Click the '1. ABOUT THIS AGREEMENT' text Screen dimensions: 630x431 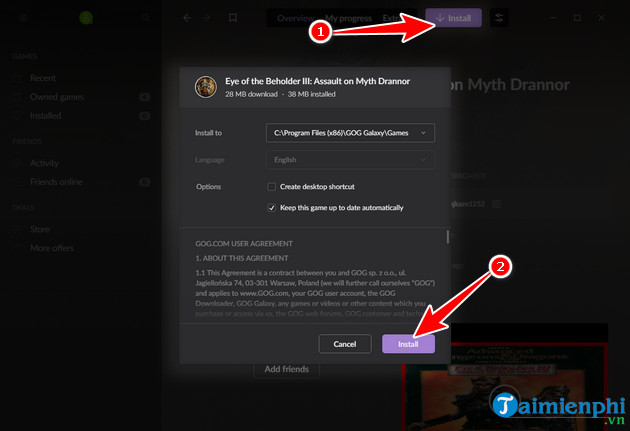(x=242, y=258)
